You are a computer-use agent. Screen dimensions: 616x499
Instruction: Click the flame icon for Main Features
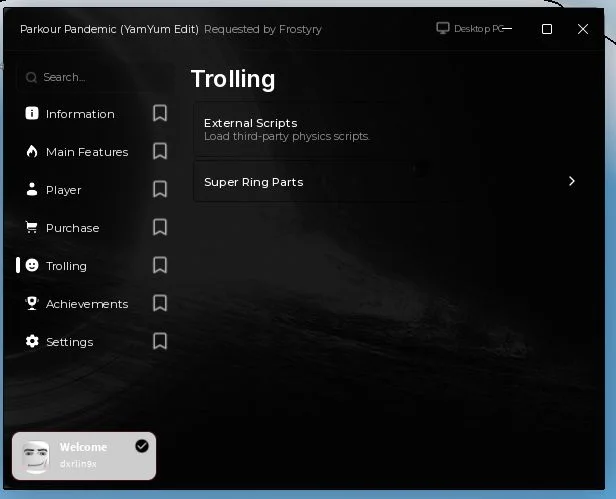point(32,151)
